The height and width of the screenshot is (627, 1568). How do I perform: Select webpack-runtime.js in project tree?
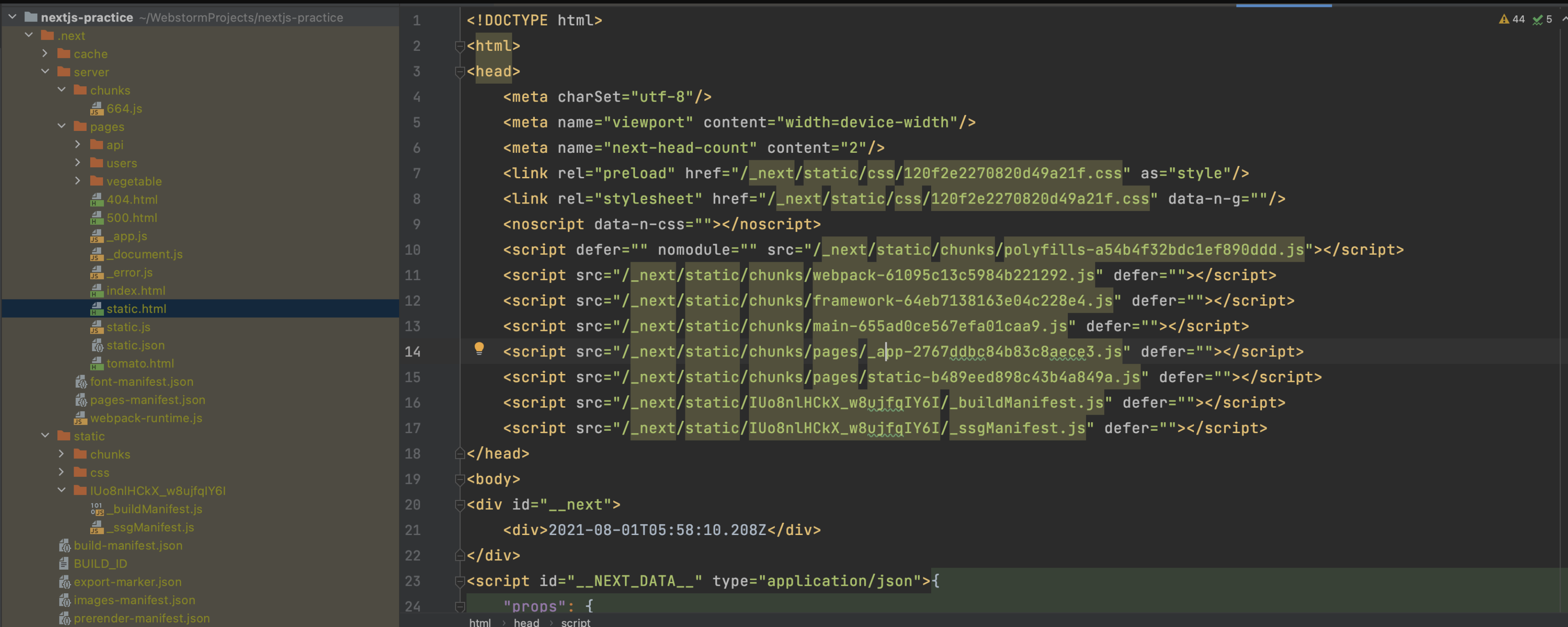click(x=145, y=418)
